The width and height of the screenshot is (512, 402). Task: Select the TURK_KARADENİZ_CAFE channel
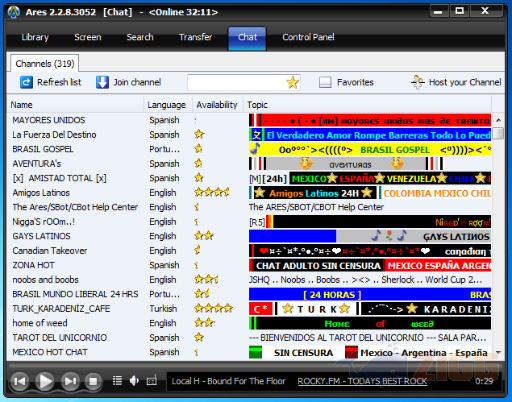(61, 309)
